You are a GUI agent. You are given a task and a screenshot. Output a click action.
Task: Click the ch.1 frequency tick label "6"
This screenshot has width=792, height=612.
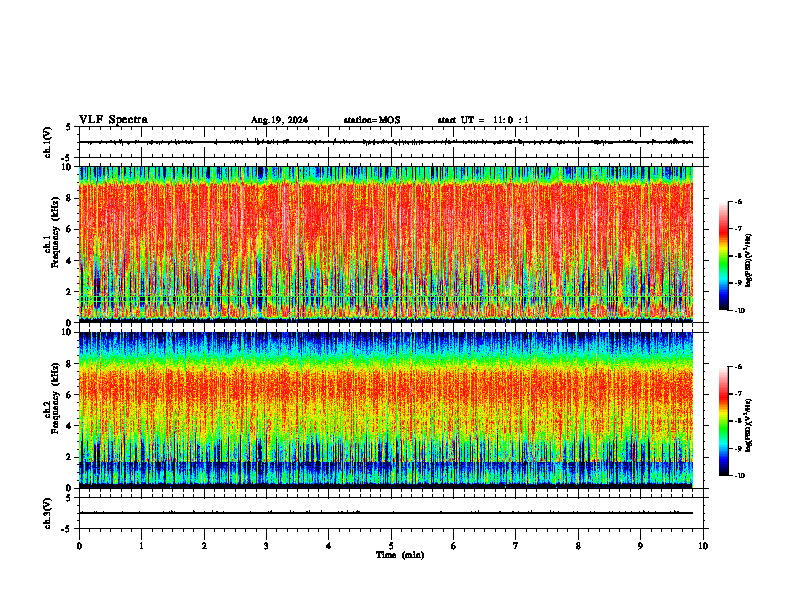(x=70, y=230)
